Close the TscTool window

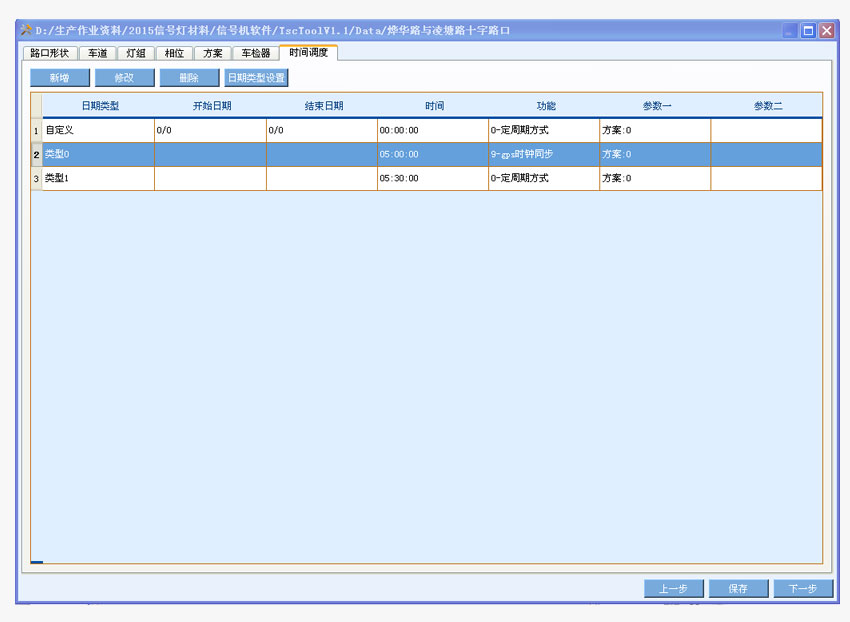[826, 31]
